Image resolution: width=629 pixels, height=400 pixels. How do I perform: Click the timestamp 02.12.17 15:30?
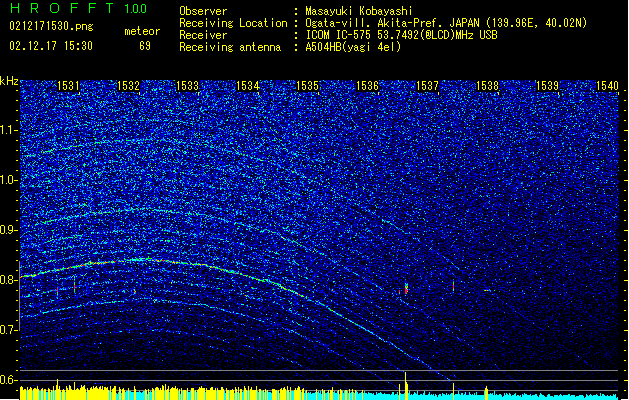point(51,46)
